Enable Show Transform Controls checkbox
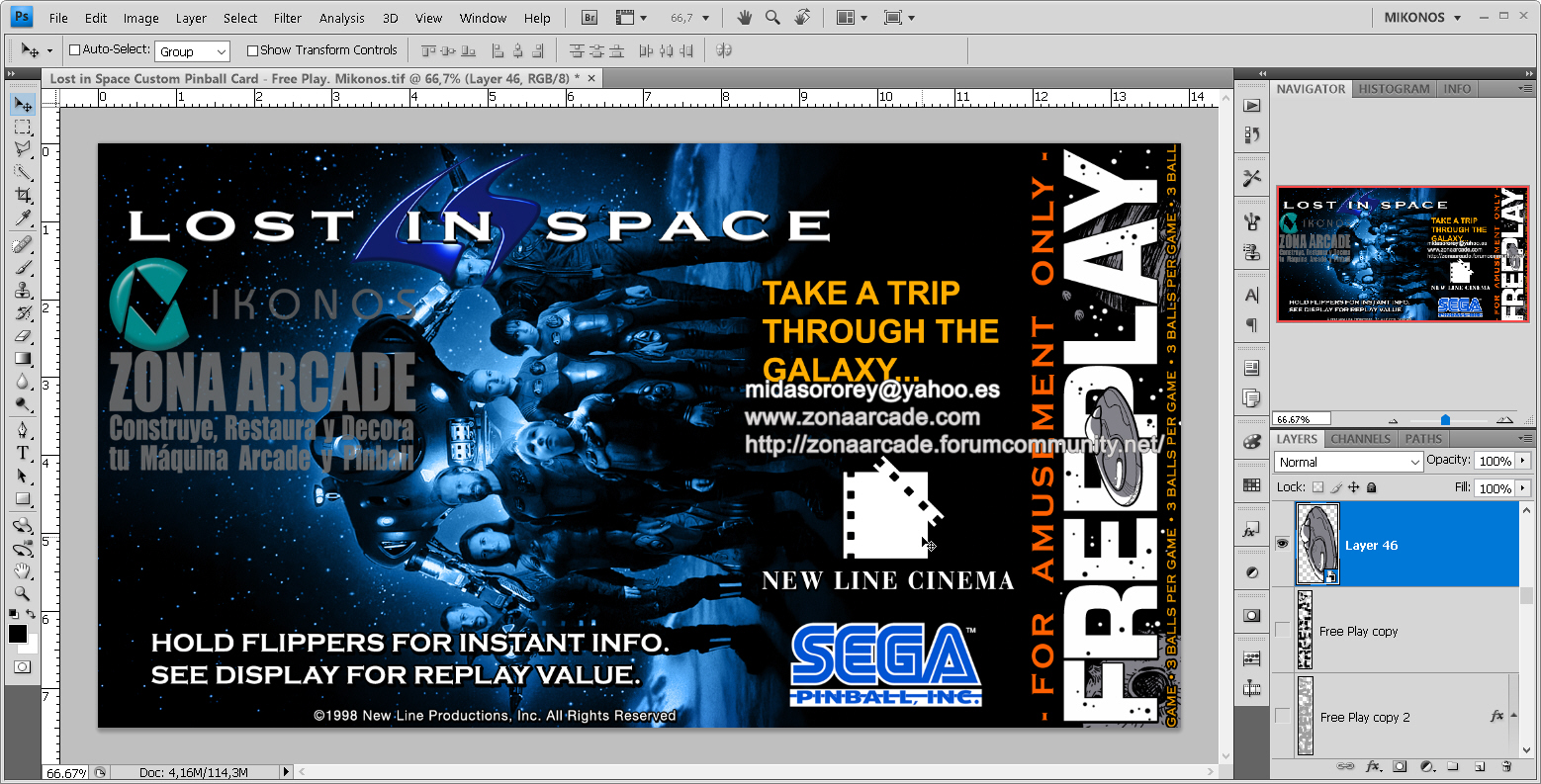The width and height of the screenshot is (1541, 784). [252, 50]
